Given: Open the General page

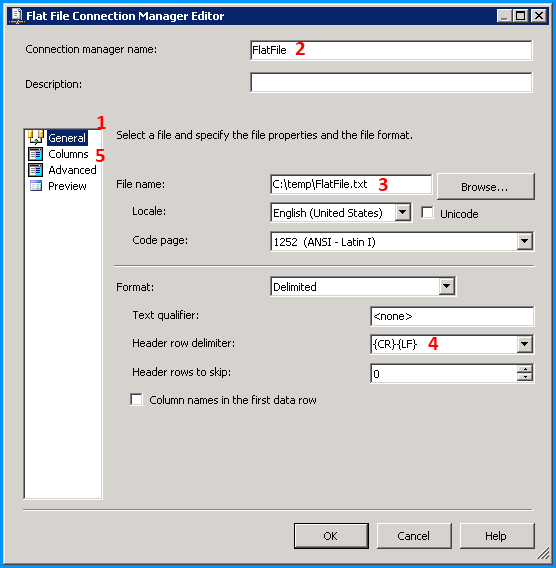Looking at the screenshot, I should point(67,138).
